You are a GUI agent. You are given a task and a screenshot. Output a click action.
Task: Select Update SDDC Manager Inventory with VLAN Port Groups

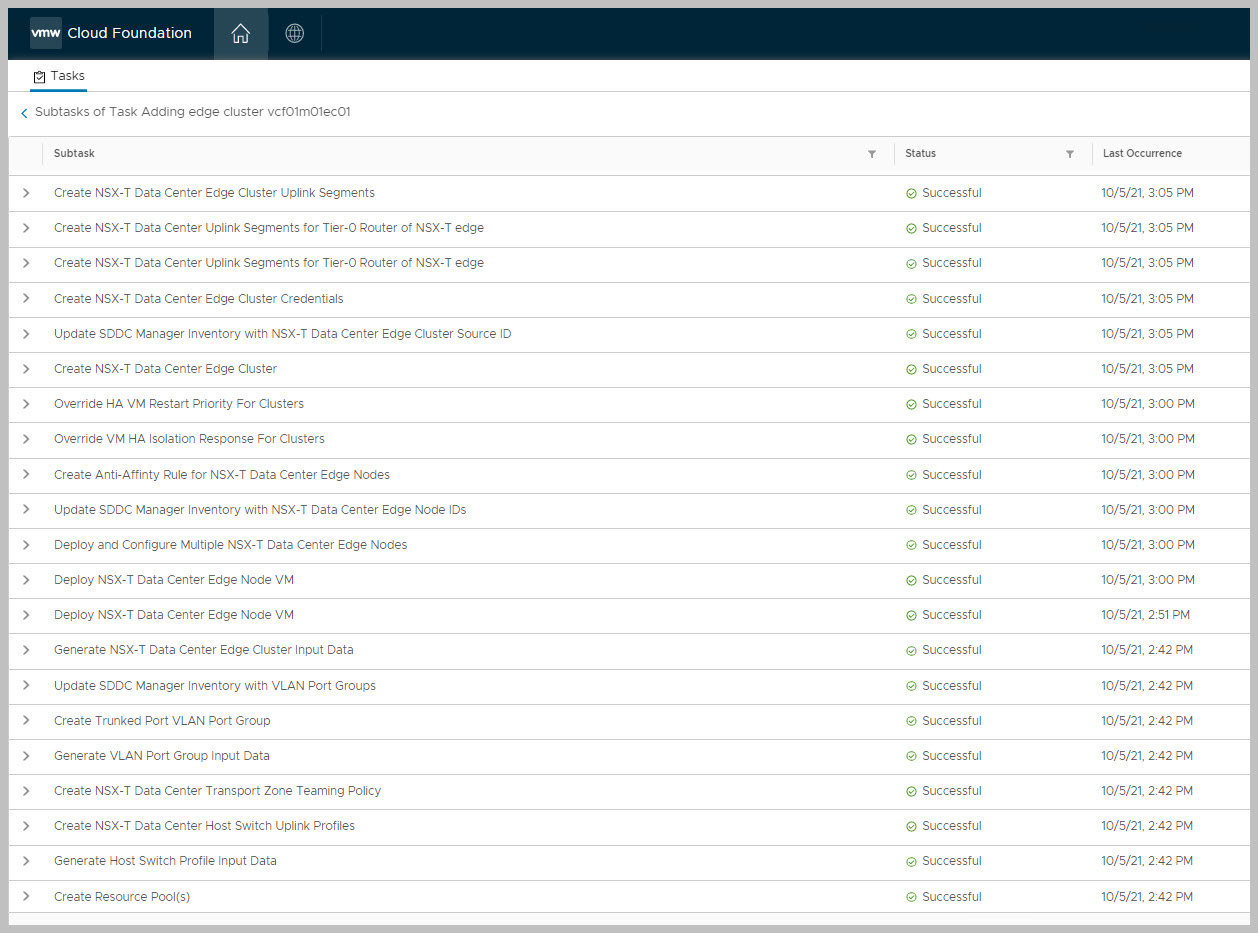point(214,686)
